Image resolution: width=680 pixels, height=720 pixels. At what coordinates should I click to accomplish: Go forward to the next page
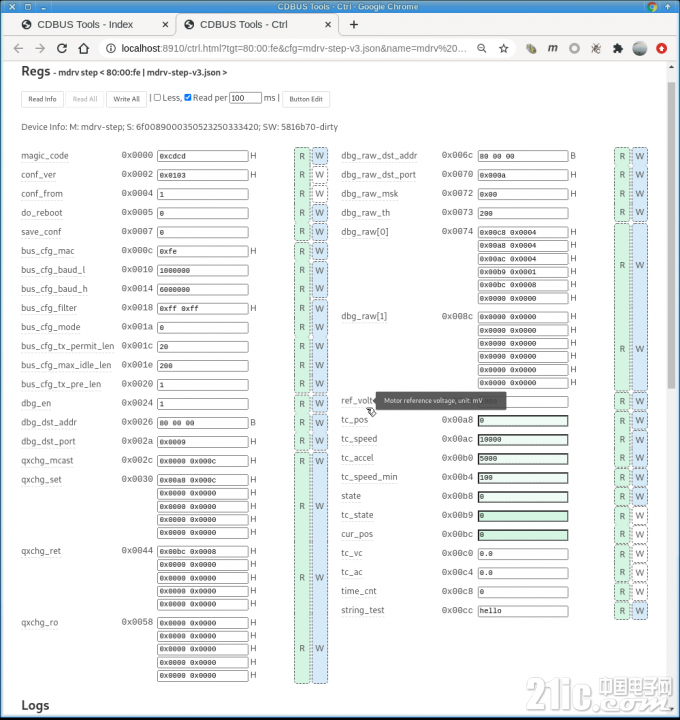pyautogui.click(x=40, y=48)
